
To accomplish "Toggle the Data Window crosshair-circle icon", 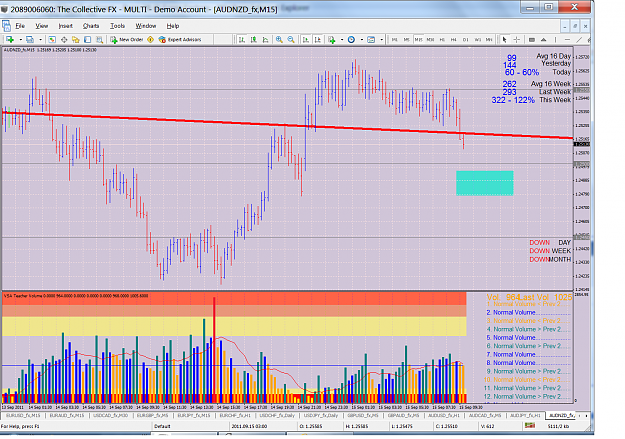I will 64,39.
